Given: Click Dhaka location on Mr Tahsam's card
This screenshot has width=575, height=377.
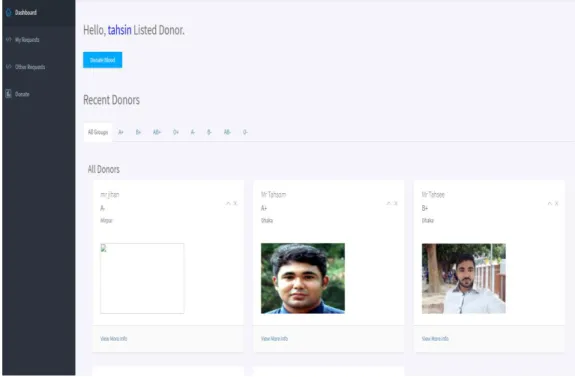Looking at the screenshot, I should click(x=267, y=220).
